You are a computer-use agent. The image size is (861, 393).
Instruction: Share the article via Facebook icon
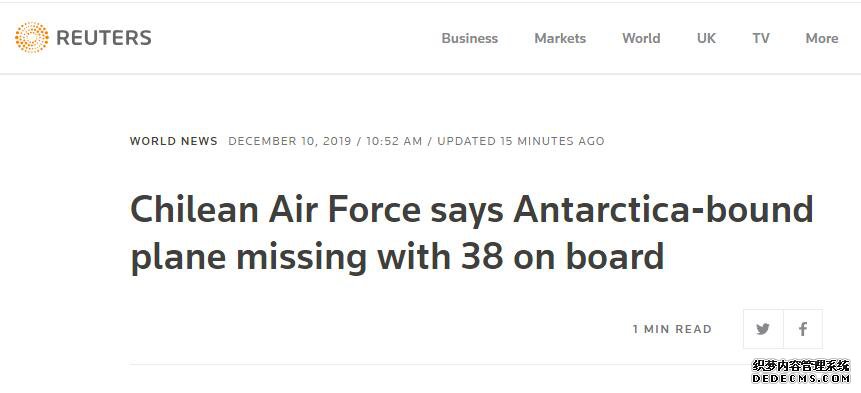803,329
